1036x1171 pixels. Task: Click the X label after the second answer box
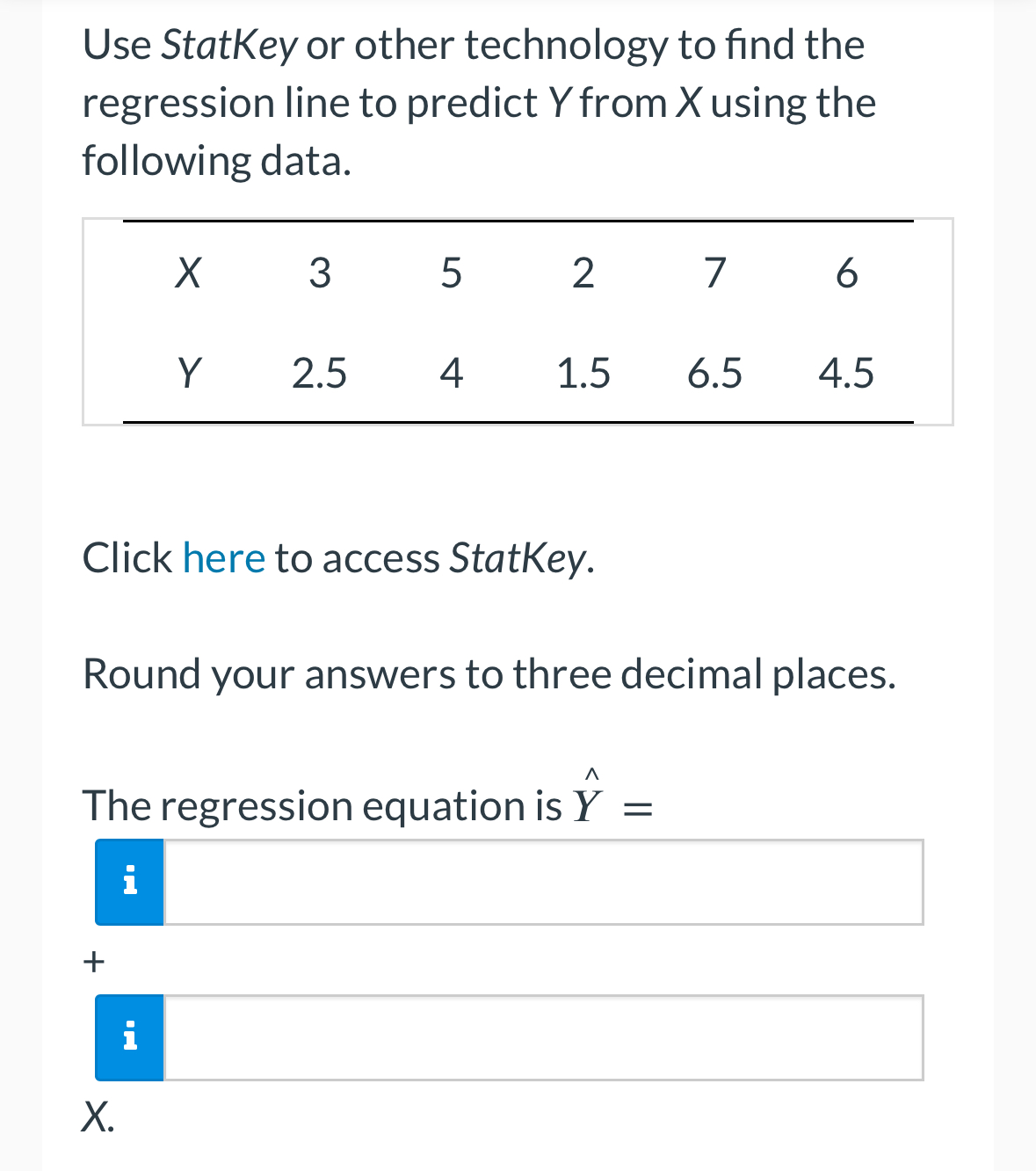pyautogui.click(x=98, y=1116)
